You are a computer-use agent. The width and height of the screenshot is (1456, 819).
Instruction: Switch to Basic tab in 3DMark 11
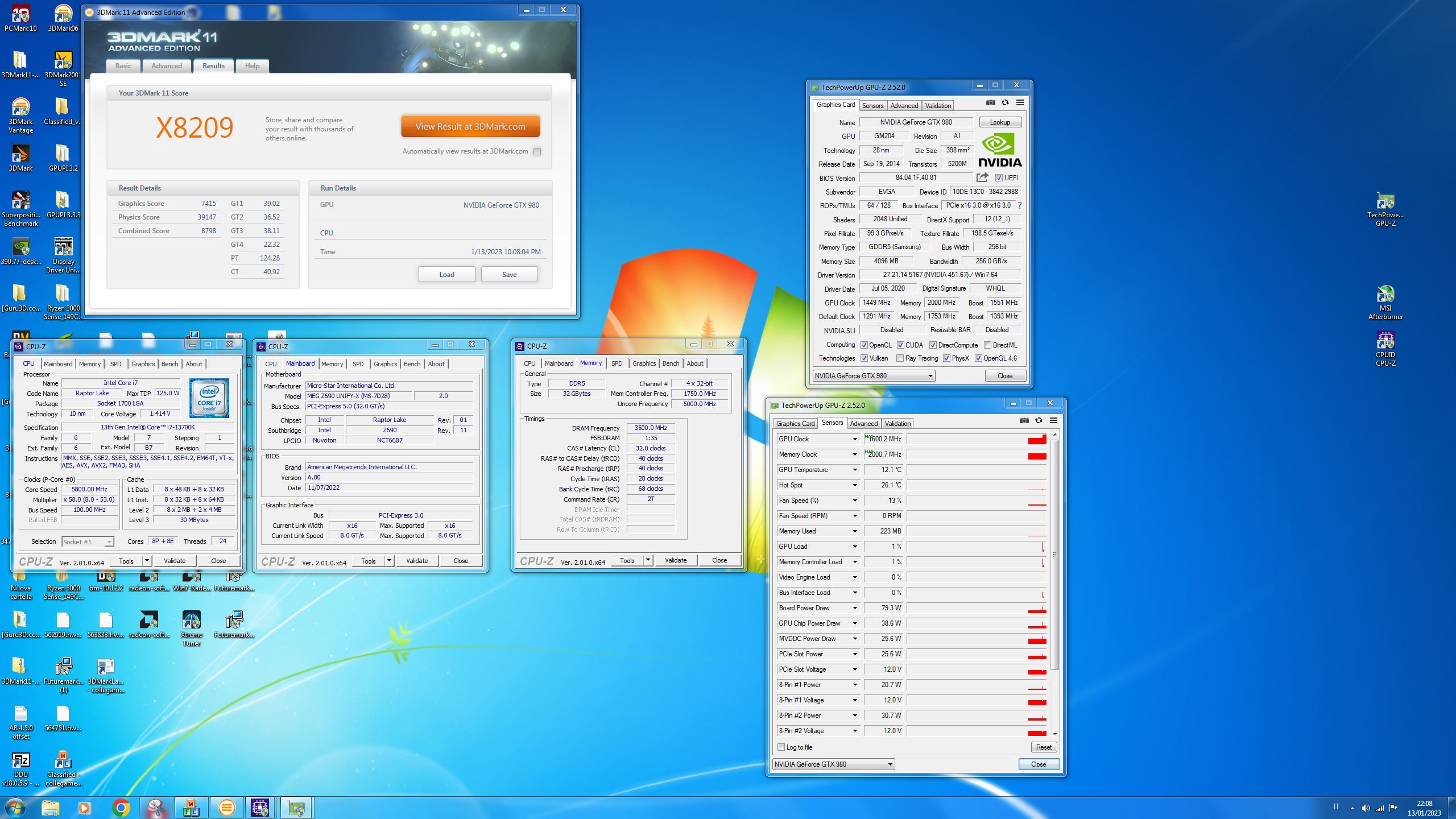(123, 66)
